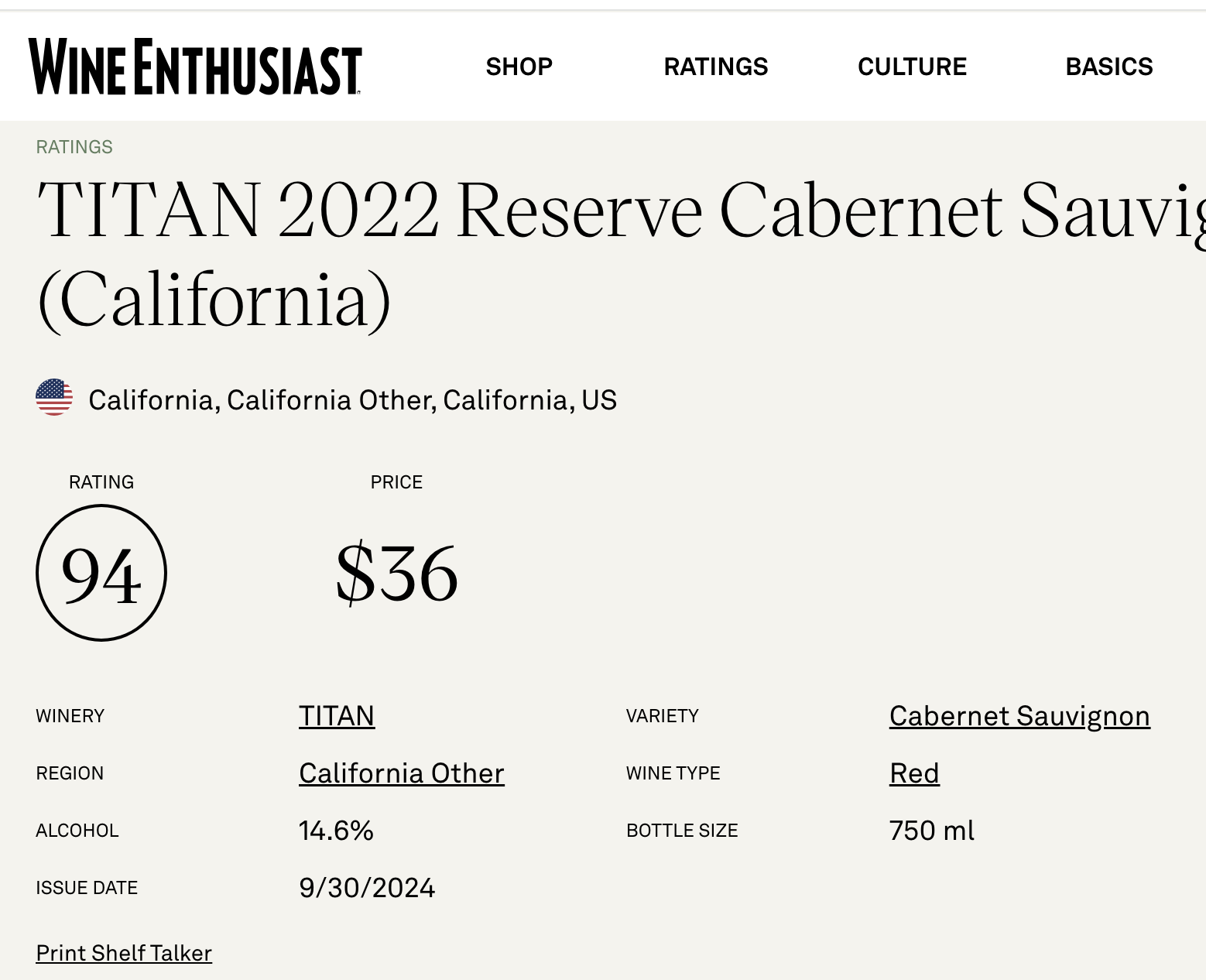Click the US flag icon
The height and width of the screenshot is (980, 1206).
54,398
